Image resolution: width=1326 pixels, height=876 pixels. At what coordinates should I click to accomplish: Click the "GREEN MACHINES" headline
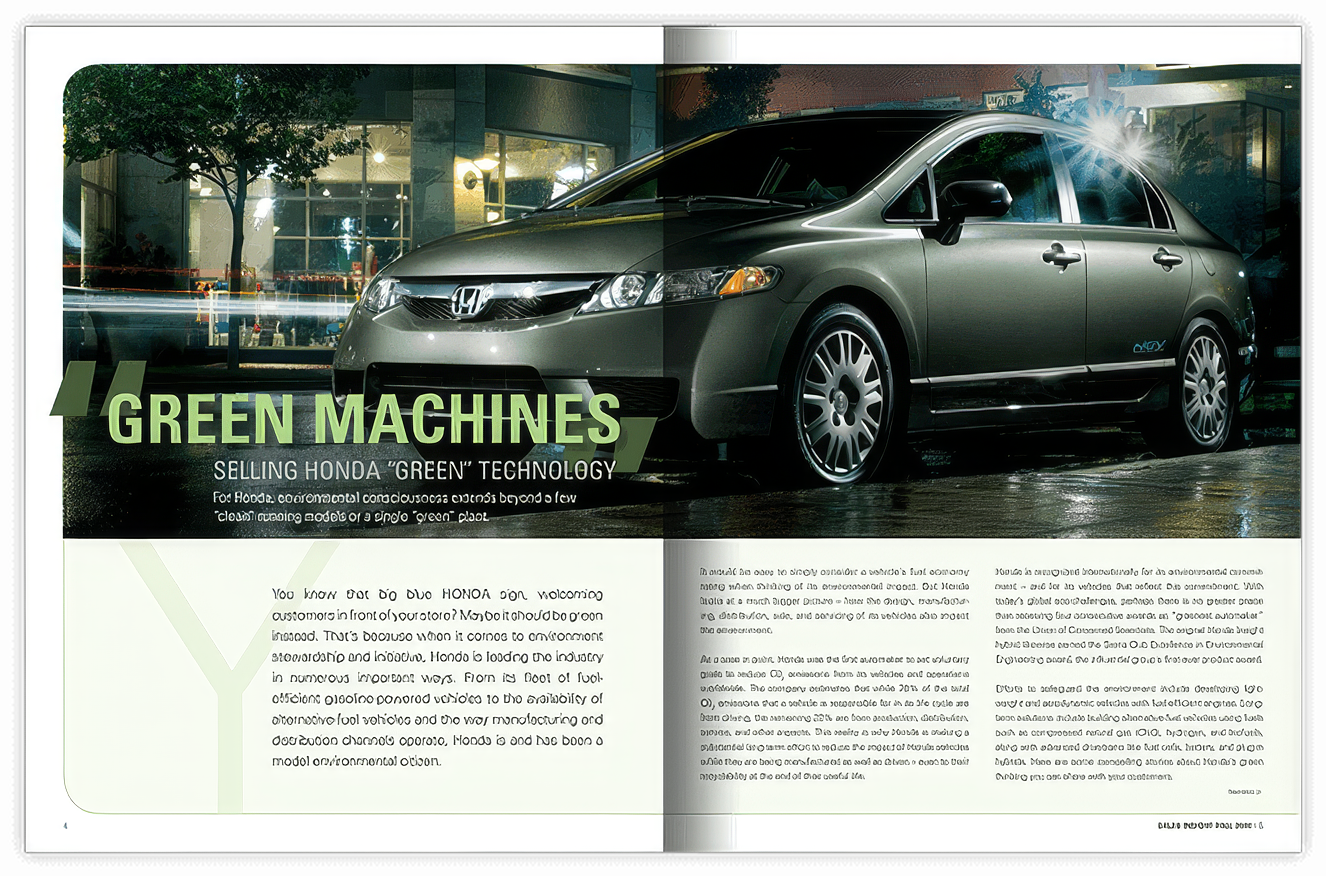coord(364,418)
